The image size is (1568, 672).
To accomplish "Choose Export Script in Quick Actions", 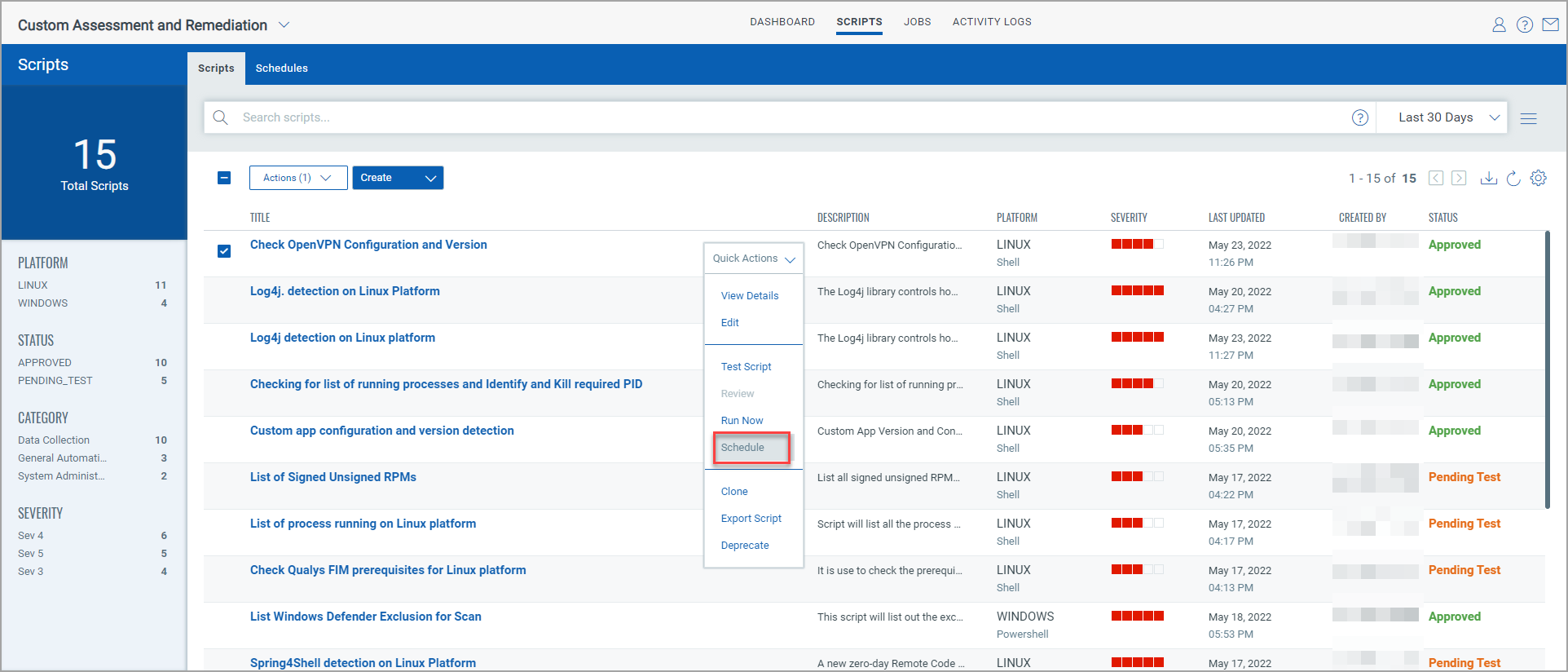I will tap(751, 519).
